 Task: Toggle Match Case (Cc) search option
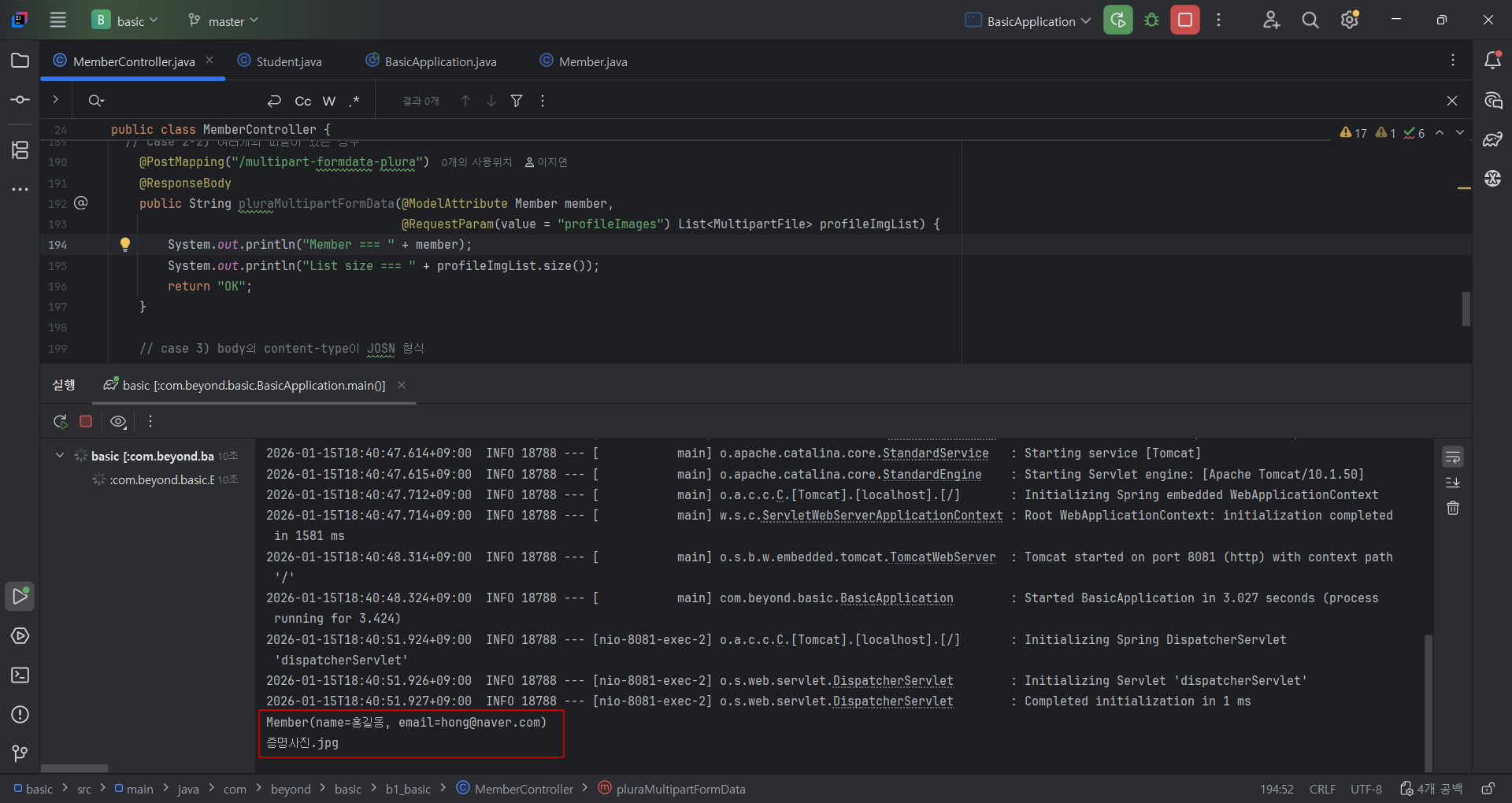pyautogui.click(x=303, y=101)
